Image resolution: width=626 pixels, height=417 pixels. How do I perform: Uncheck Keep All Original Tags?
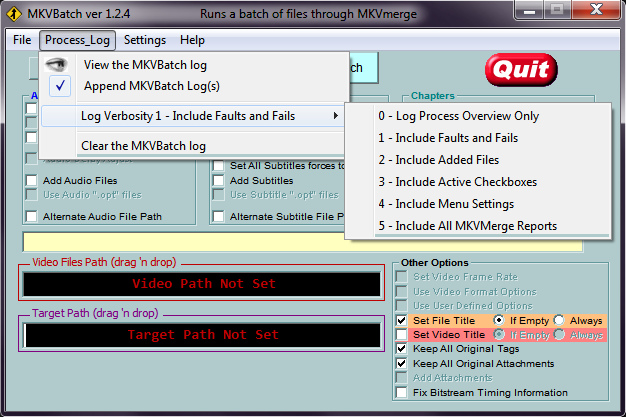(402, 349)
